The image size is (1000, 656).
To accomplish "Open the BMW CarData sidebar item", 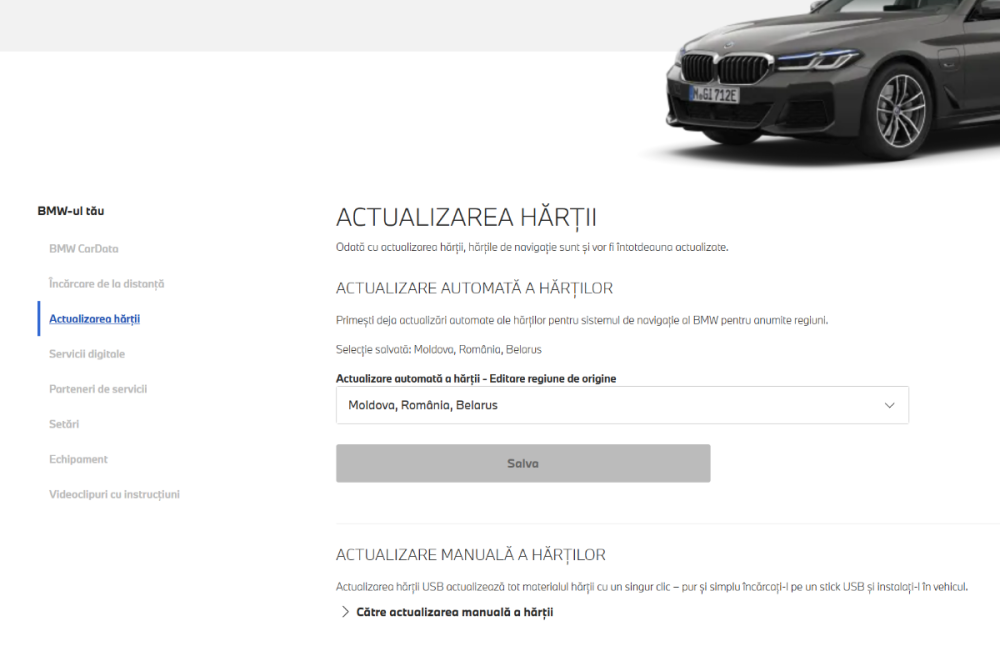I will [x=84, y=248].
